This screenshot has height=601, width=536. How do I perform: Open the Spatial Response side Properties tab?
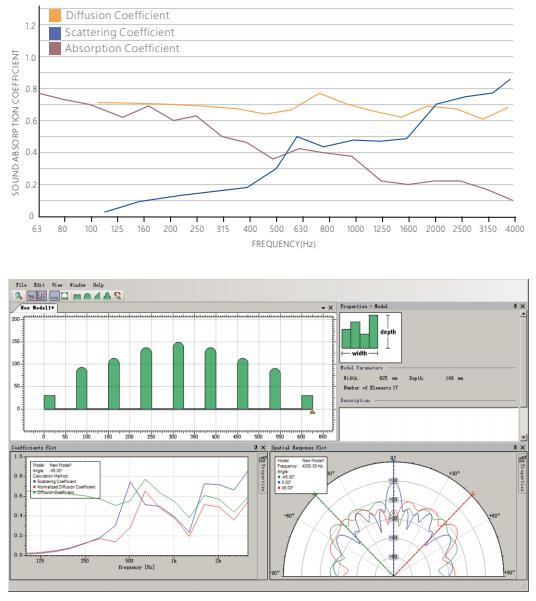(522, 474)
